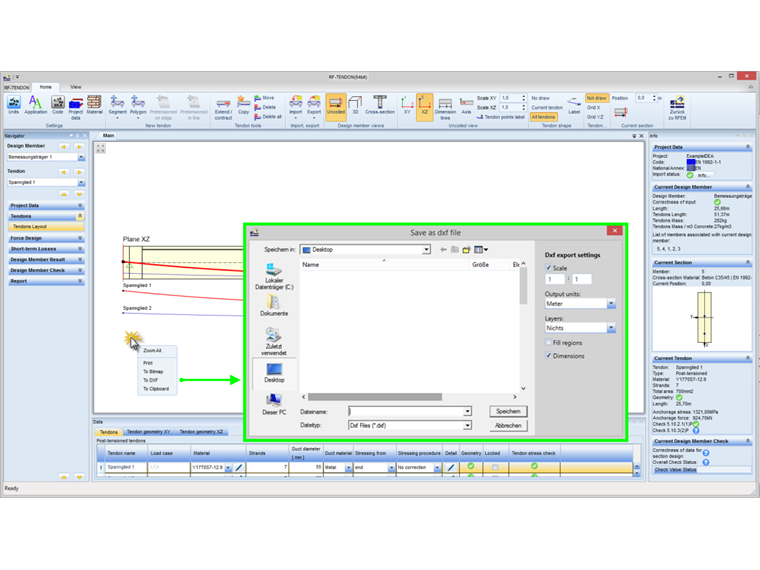Open the Dateityp Dxf Files dropdown
The width and height of the screenshot is (760, 570).
pos(467,425)
